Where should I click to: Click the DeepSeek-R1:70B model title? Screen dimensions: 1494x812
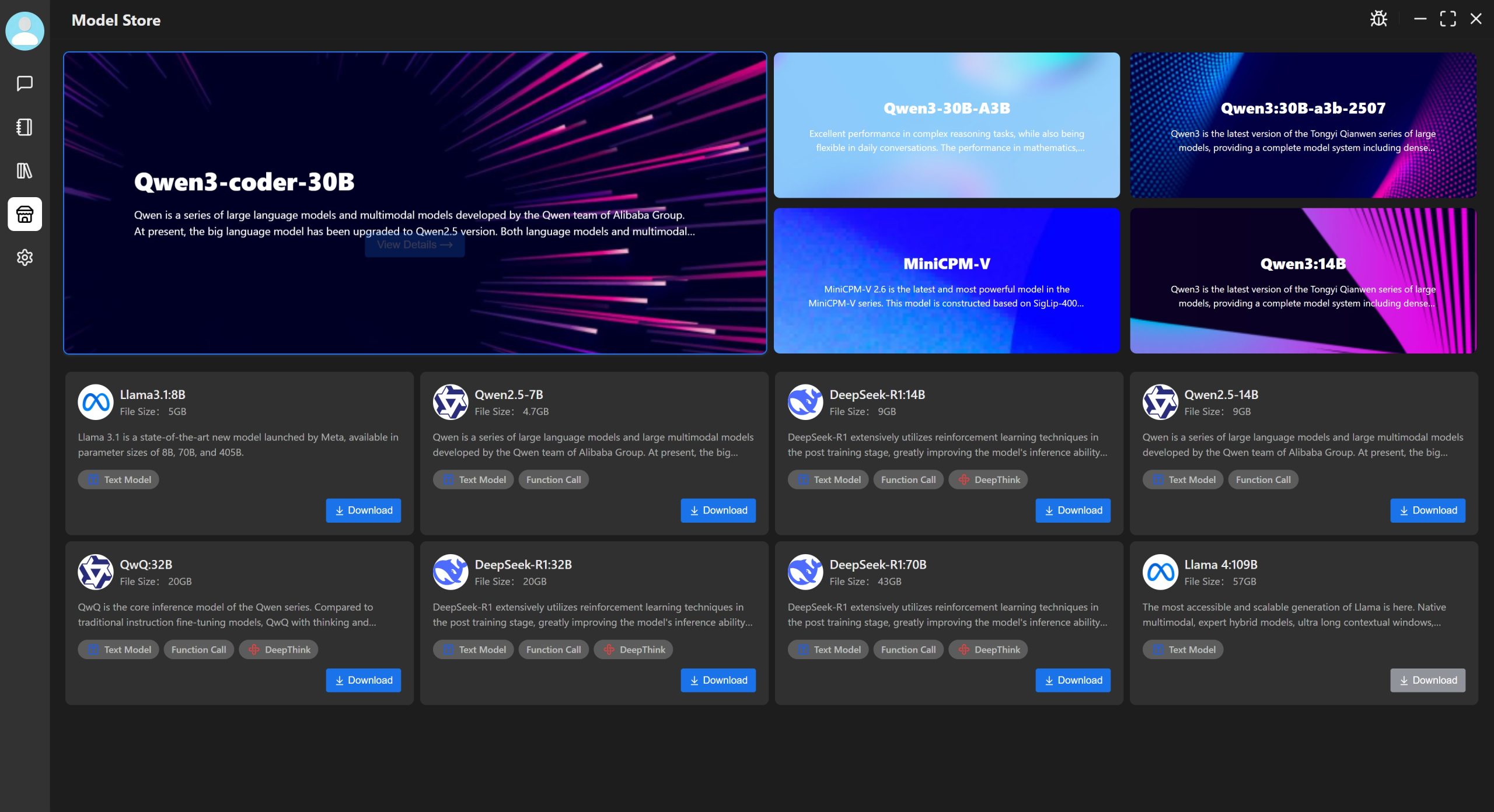click(878, 565)
